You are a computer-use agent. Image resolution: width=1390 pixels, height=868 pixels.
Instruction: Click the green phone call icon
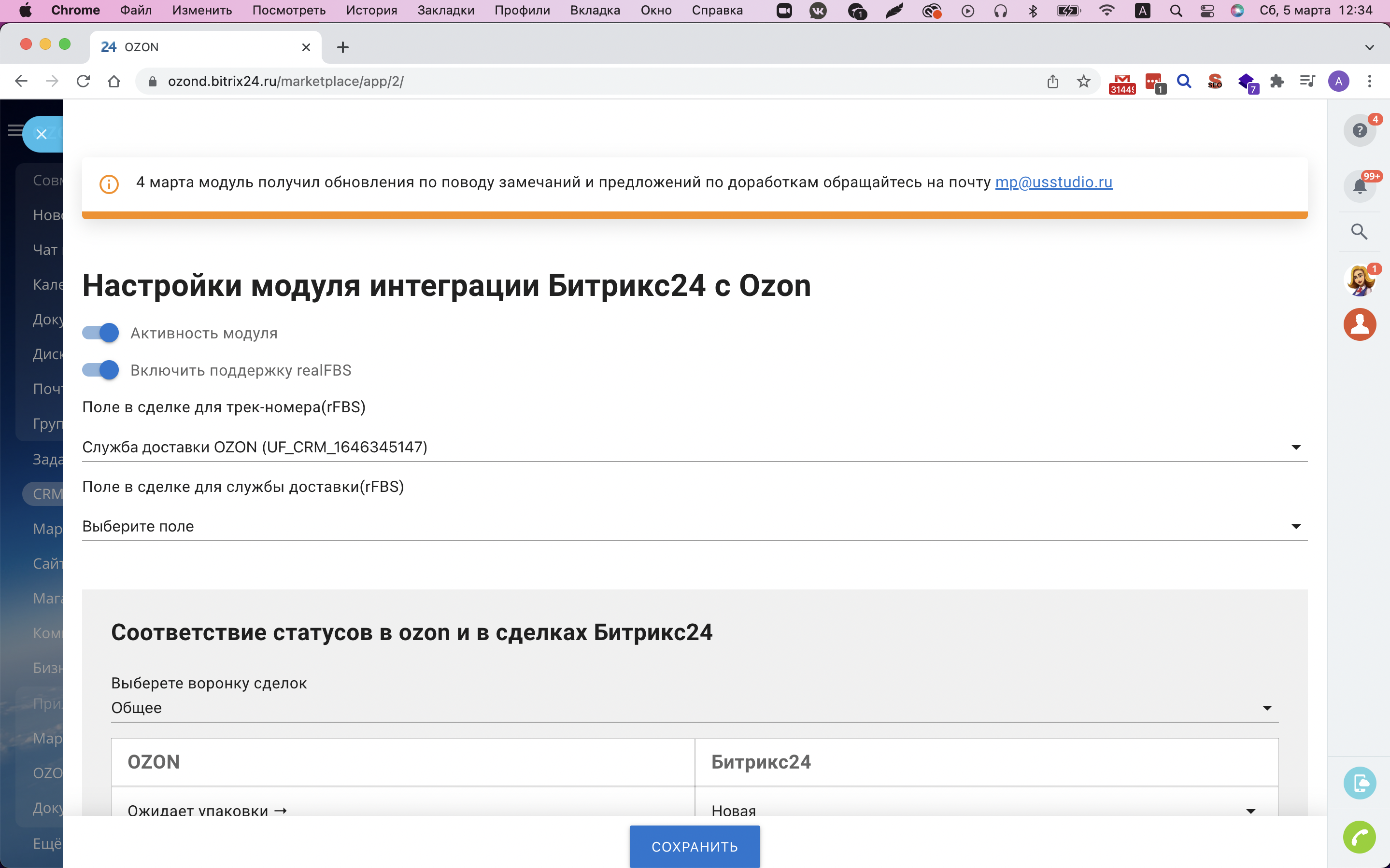click(1359, 838)
